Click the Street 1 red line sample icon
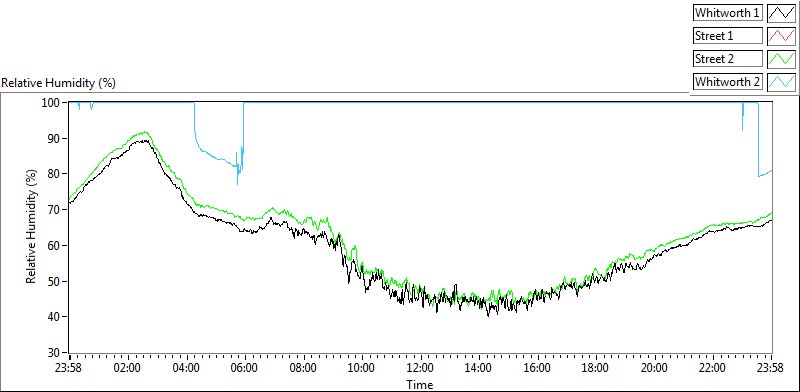 781,36
